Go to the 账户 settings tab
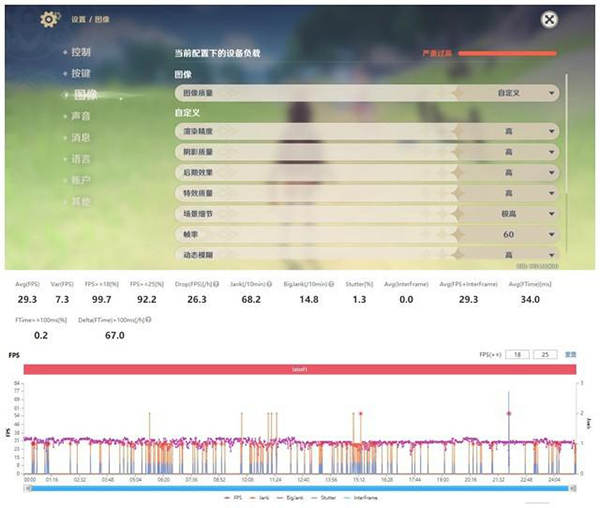This screenshot has width=600, height=508. tap(81, 180)
